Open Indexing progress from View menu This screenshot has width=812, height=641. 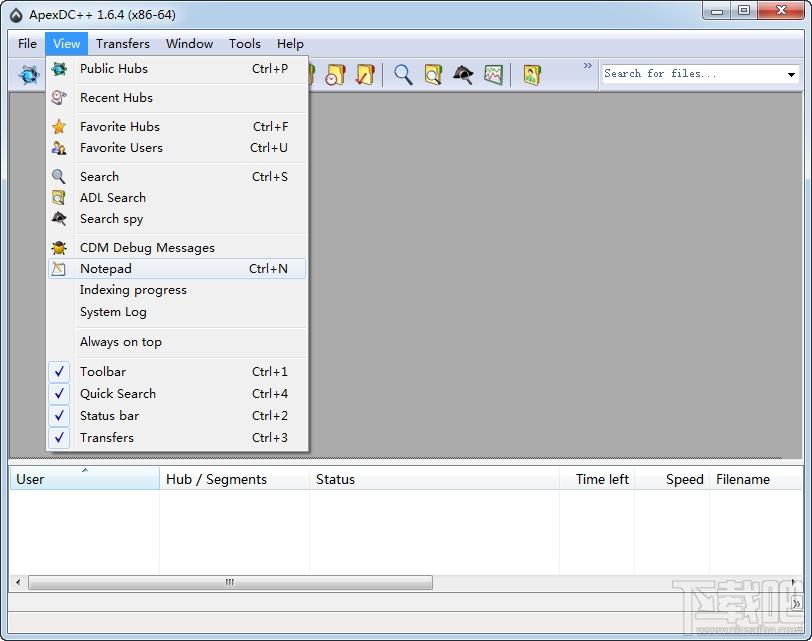click(x=177, y=290)
